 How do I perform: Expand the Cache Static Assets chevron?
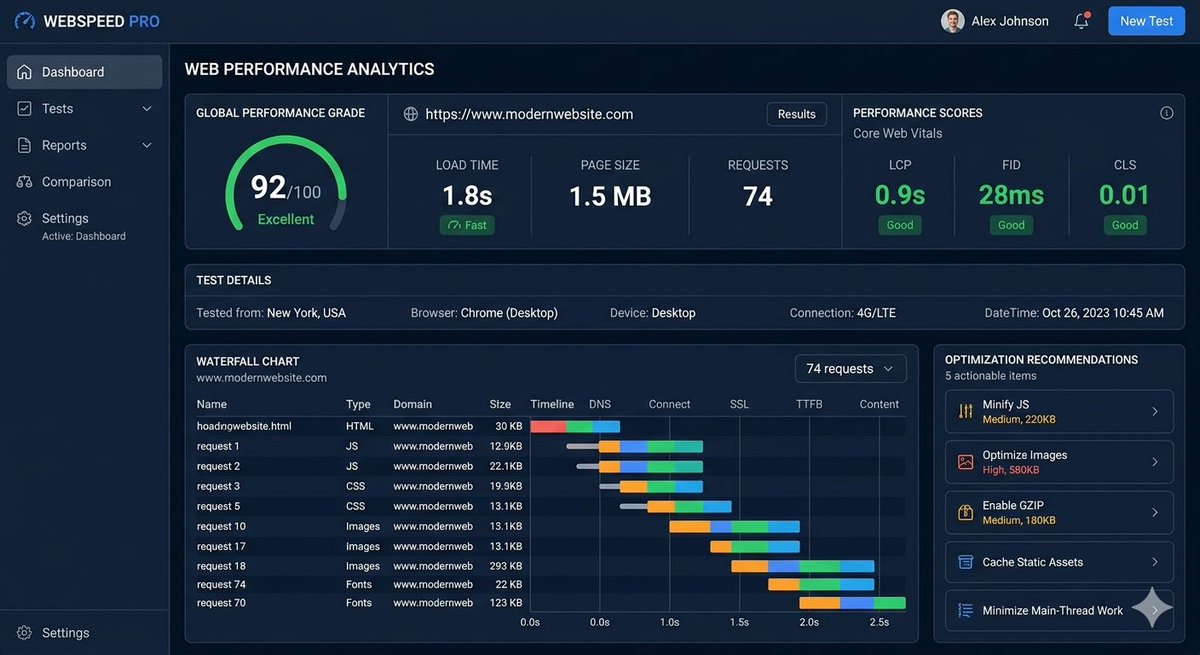pos(1155,562)
